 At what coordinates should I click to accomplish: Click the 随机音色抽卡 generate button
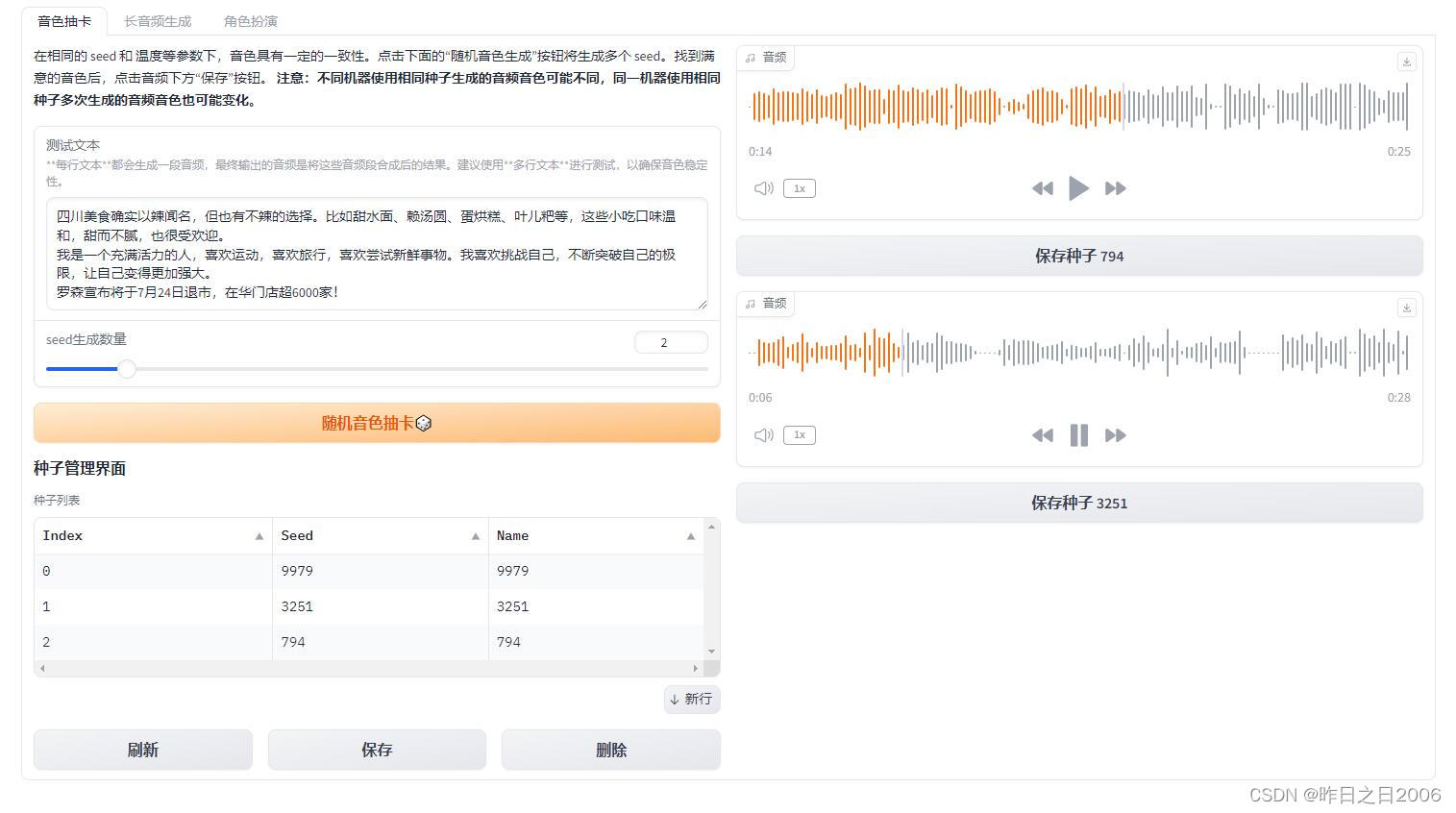click(377, 423)
